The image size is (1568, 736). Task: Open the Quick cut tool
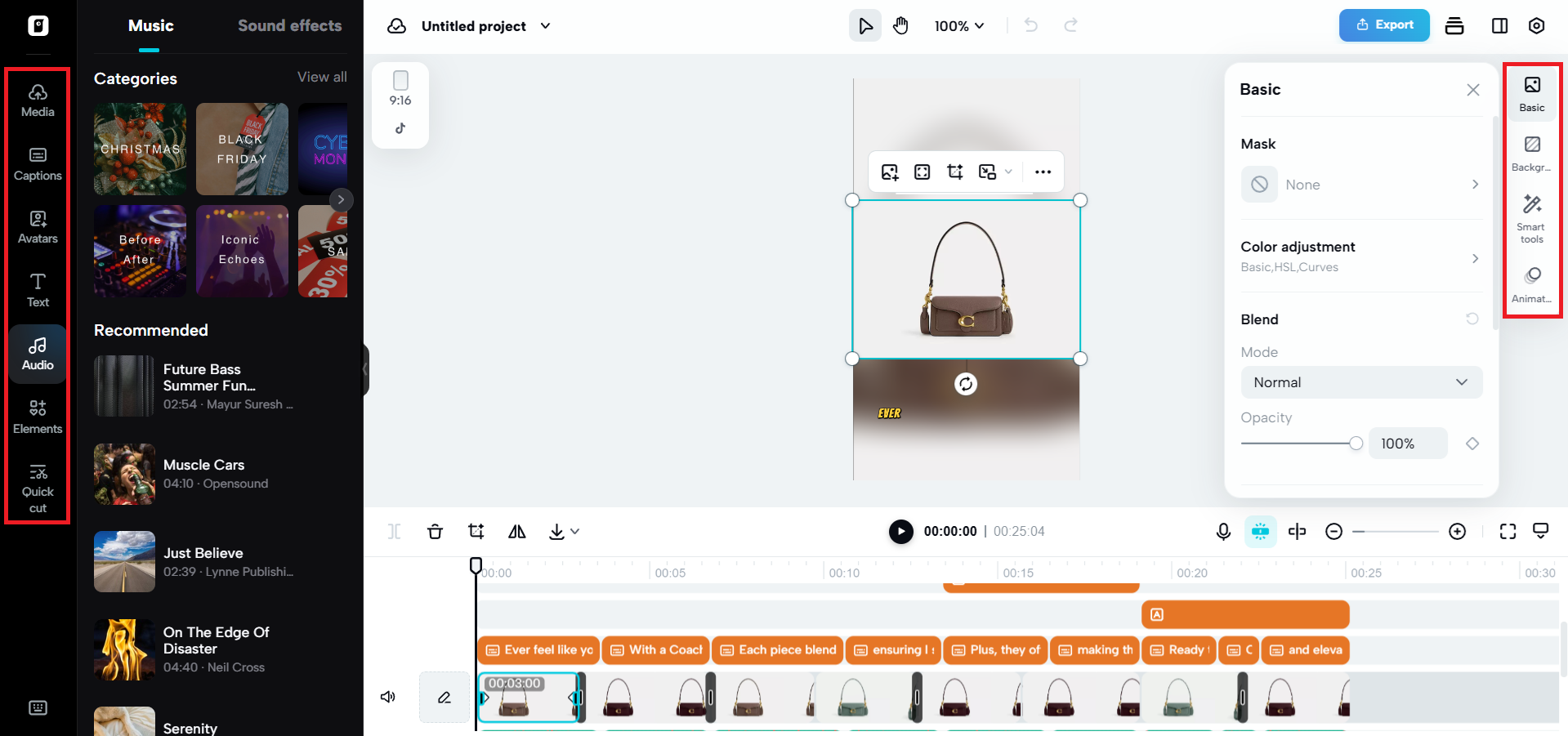pos(38,488)
